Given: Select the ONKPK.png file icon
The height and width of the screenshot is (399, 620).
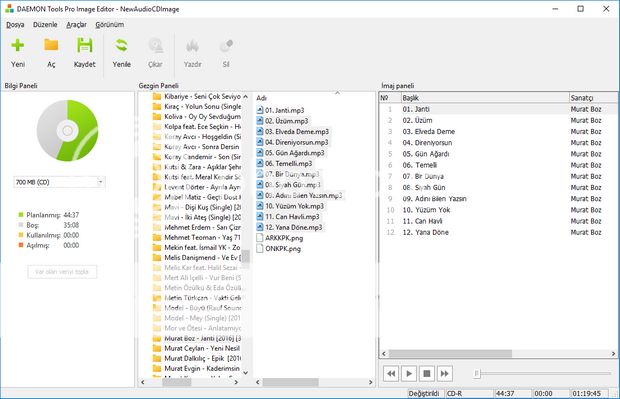Looking at the screenshot, I should click(x=260, y=248).
